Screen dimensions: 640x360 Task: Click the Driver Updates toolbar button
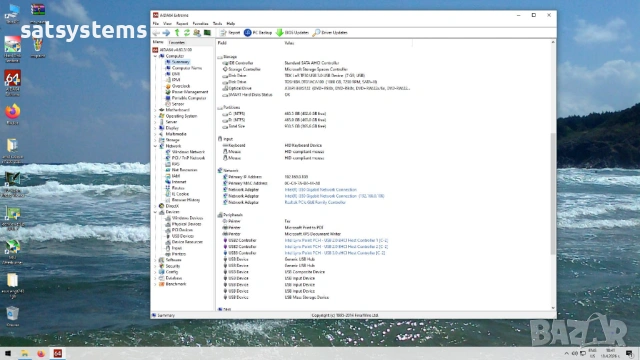coord(330,33)
